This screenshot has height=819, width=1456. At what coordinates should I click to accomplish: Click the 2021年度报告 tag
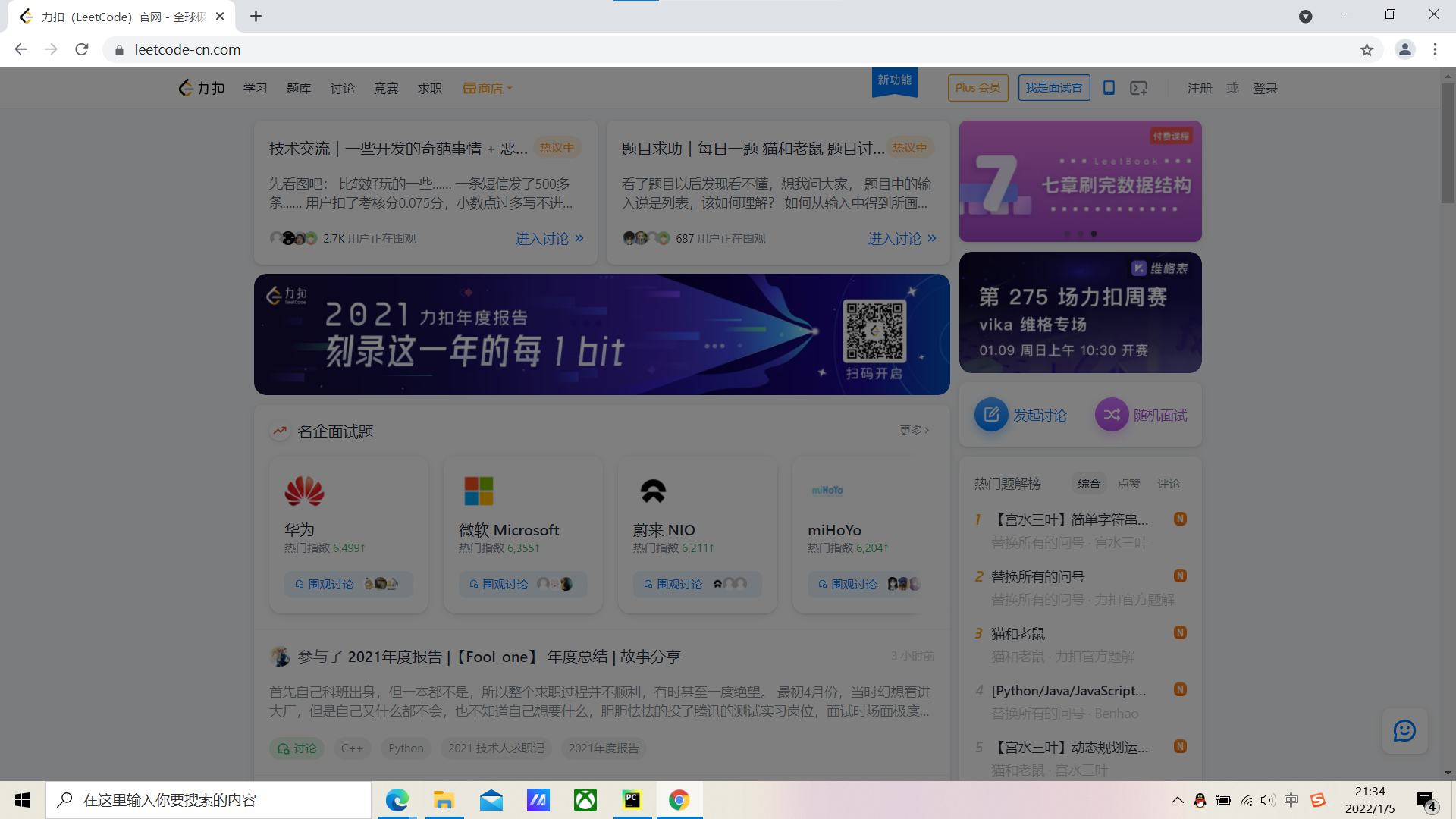[604, 748]
